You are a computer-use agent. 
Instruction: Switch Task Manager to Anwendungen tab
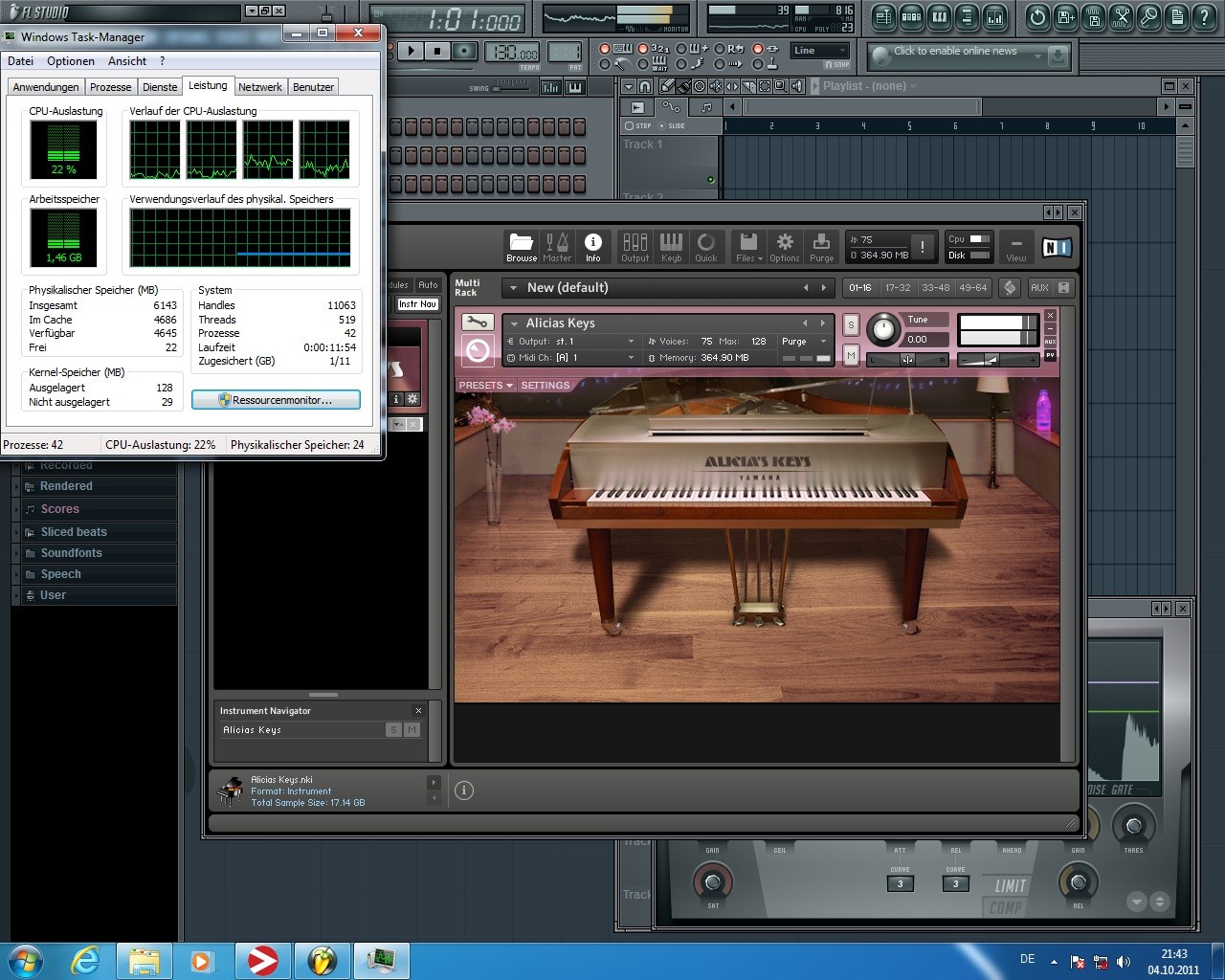[46, 87]
